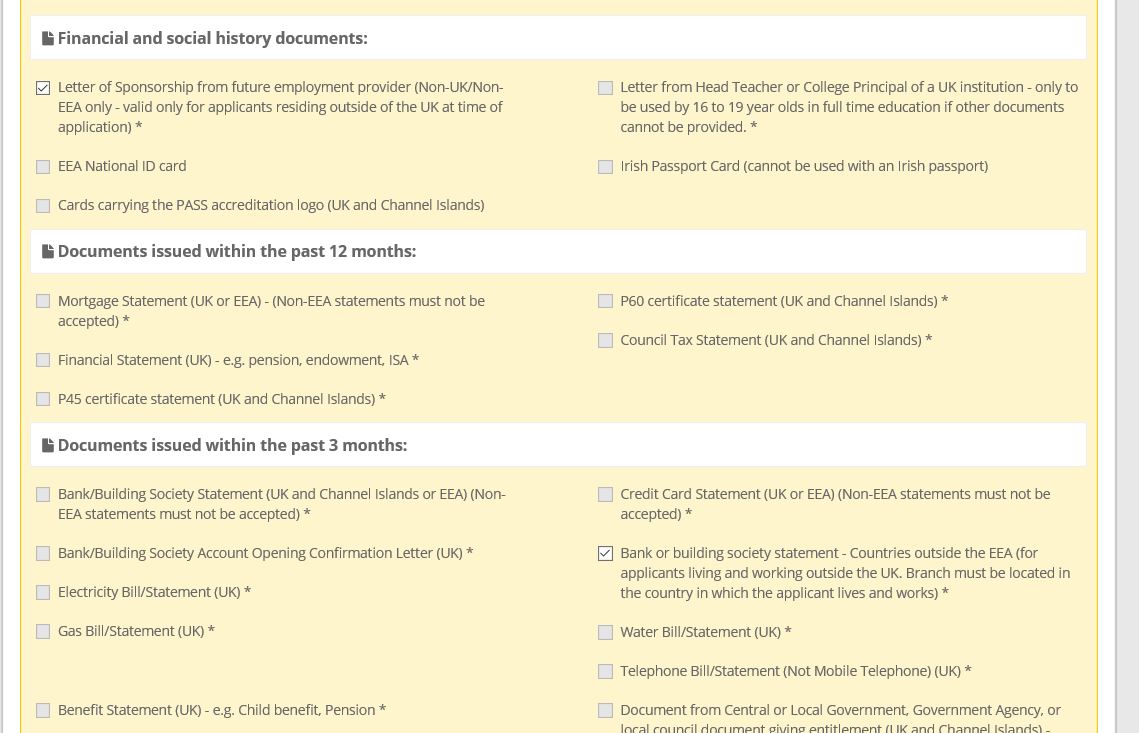Click the Financial and social history document icon

tap(47, 39)
